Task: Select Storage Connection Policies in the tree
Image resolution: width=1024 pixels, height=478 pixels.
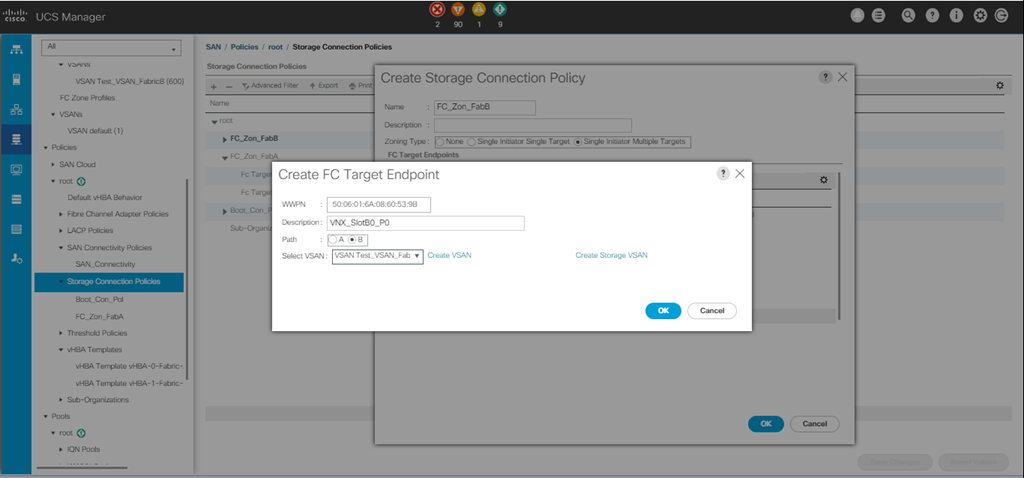Action: coord(112,282)
